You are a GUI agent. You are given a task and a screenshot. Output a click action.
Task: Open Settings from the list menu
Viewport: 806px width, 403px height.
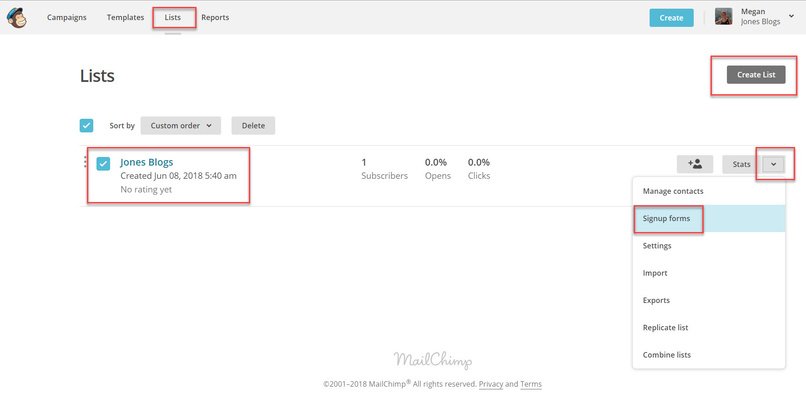(709, 246)
